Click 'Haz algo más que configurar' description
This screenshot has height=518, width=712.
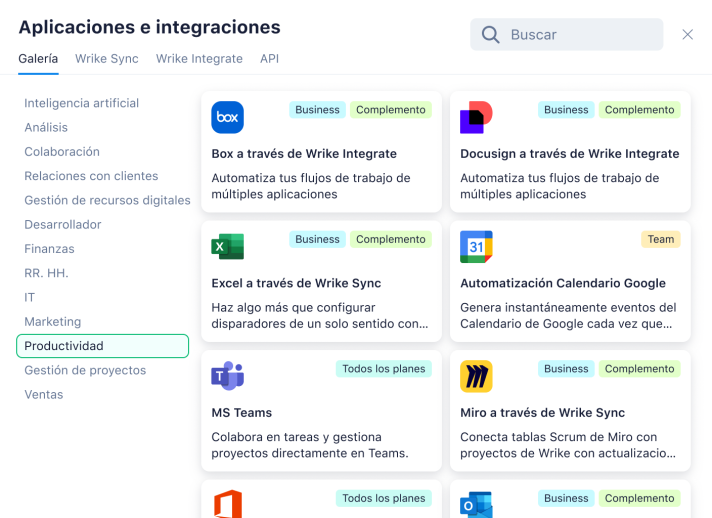320,316
